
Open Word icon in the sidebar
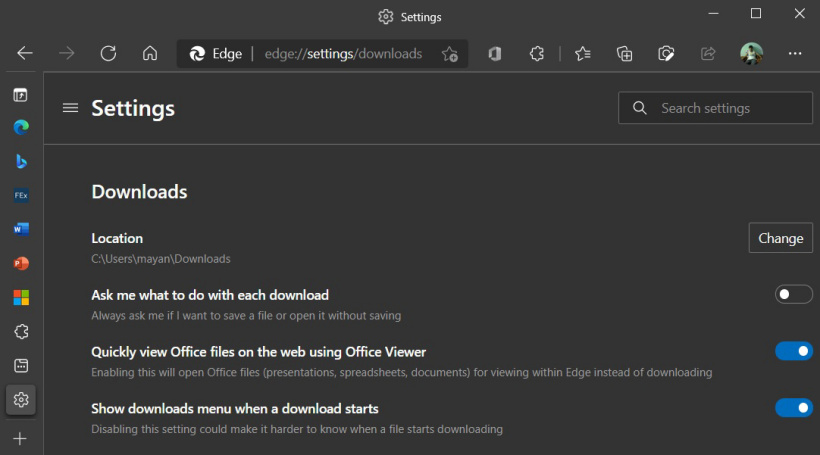click(x=21, y=229)
